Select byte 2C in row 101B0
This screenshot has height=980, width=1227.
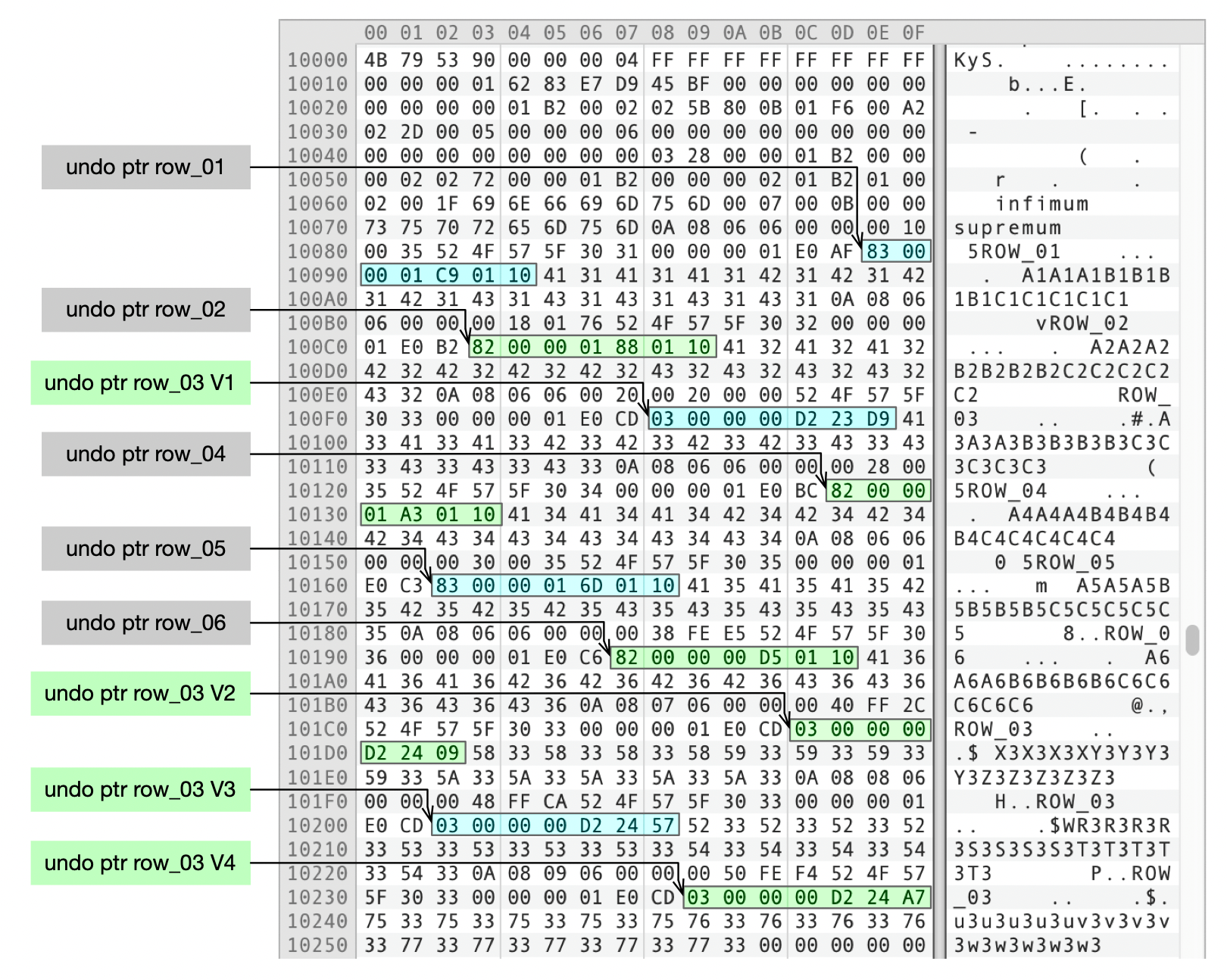tap(913, 705)
